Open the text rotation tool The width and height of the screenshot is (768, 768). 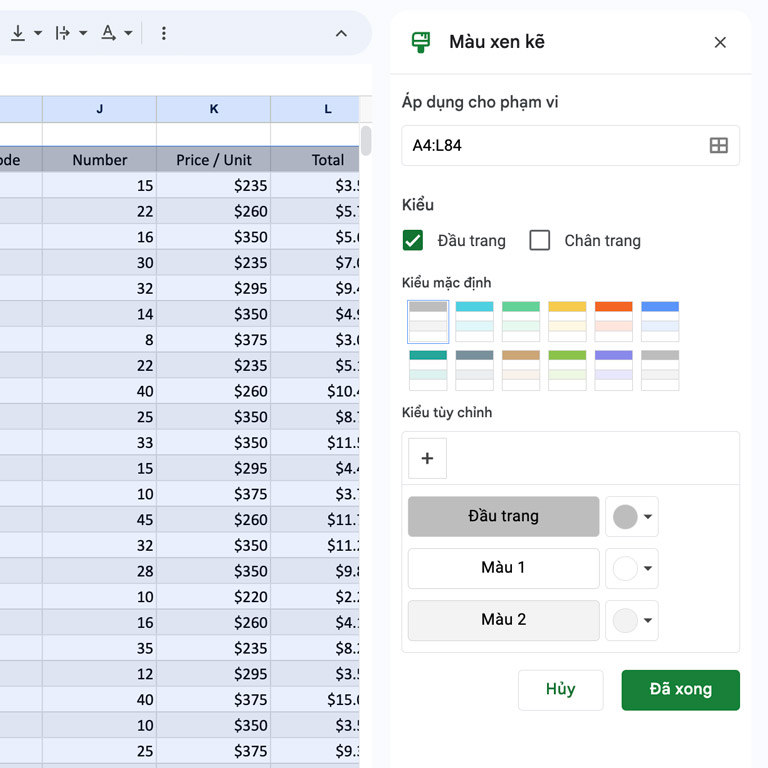(116, 33)
